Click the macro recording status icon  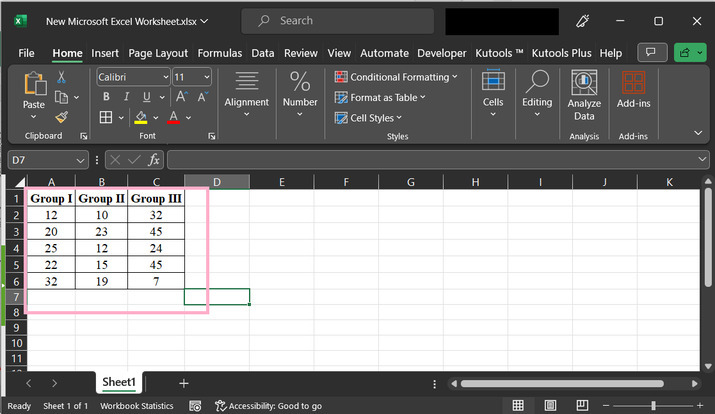(x=195, y=406)
